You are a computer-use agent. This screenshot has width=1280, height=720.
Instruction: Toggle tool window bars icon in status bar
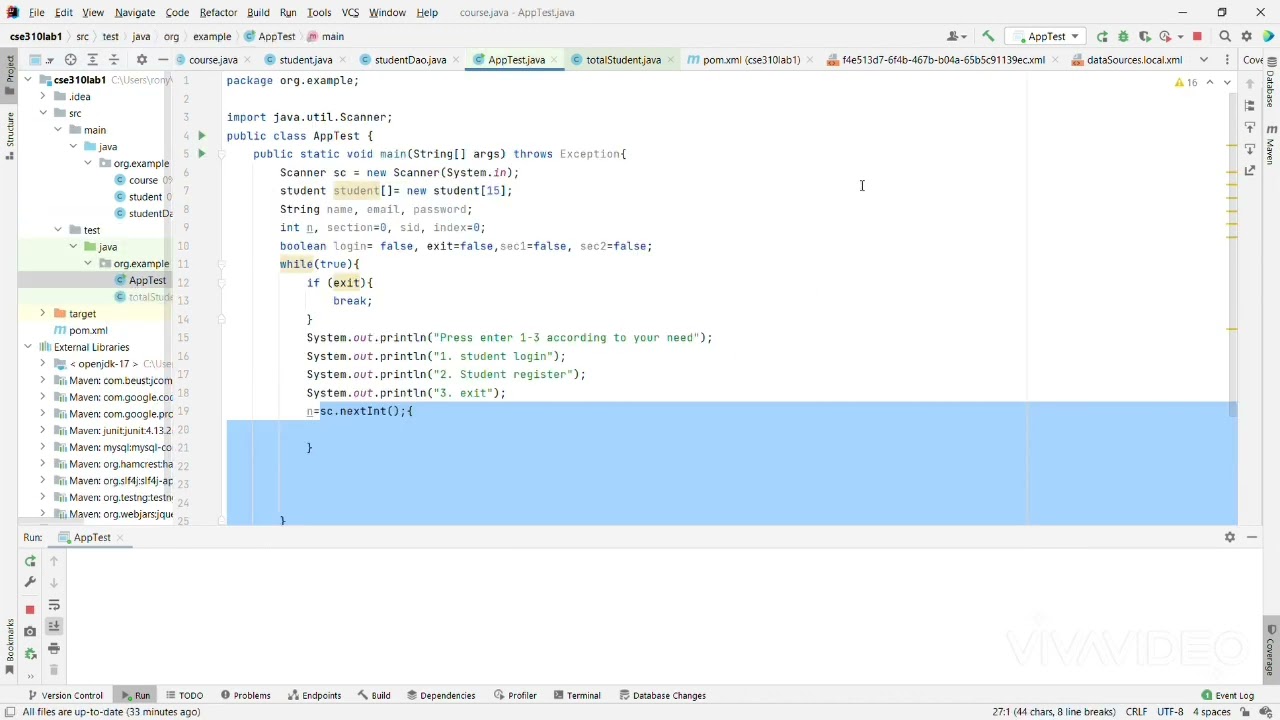[9, 712]
